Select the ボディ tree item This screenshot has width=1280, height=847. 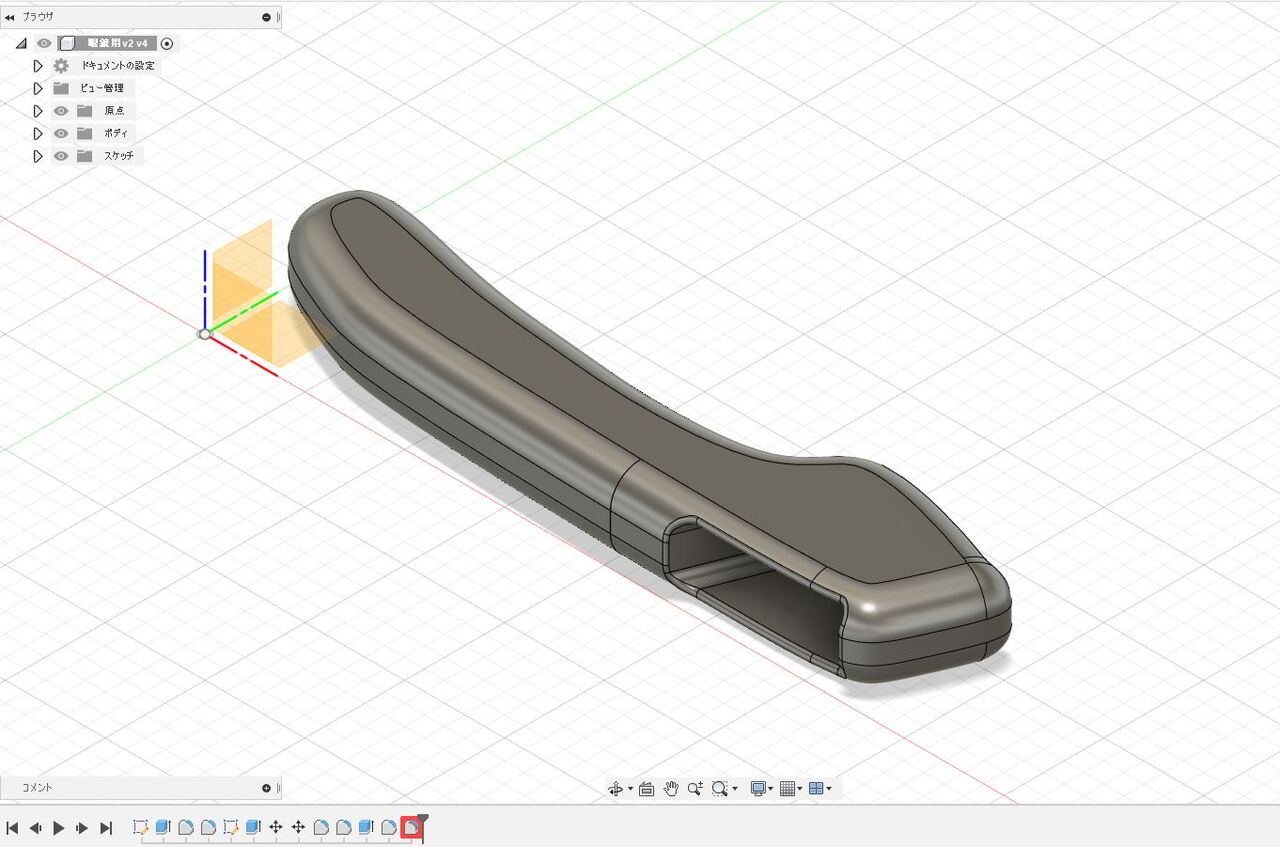tap(116, 133)
